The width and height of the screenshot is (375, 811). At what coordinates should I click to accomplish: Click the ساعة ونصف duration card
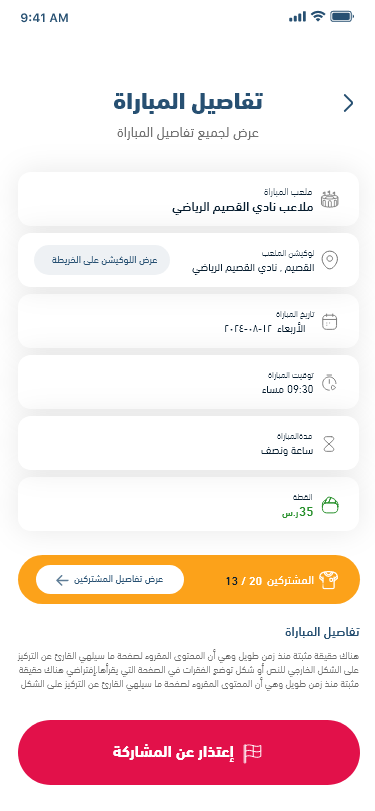[x=188, y=443]
